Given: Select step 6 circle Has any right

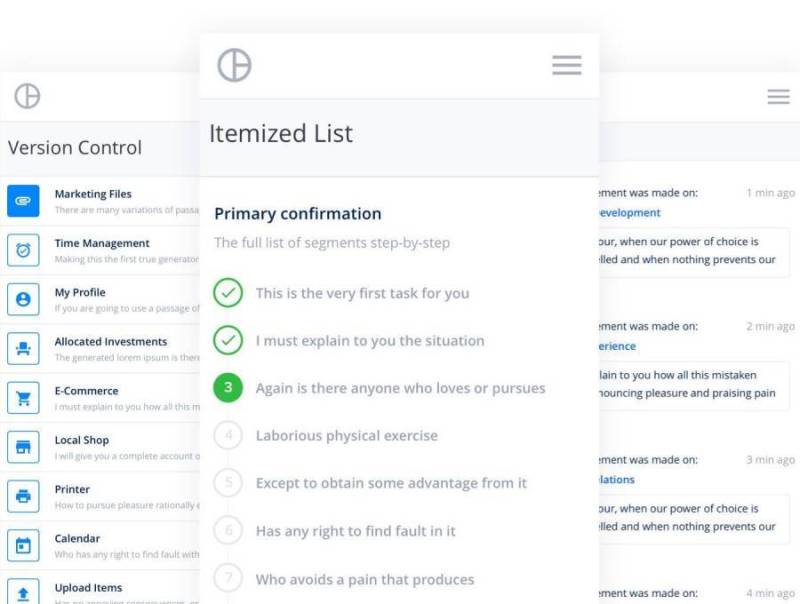Looking at the screenshot, I should point(228,531).
